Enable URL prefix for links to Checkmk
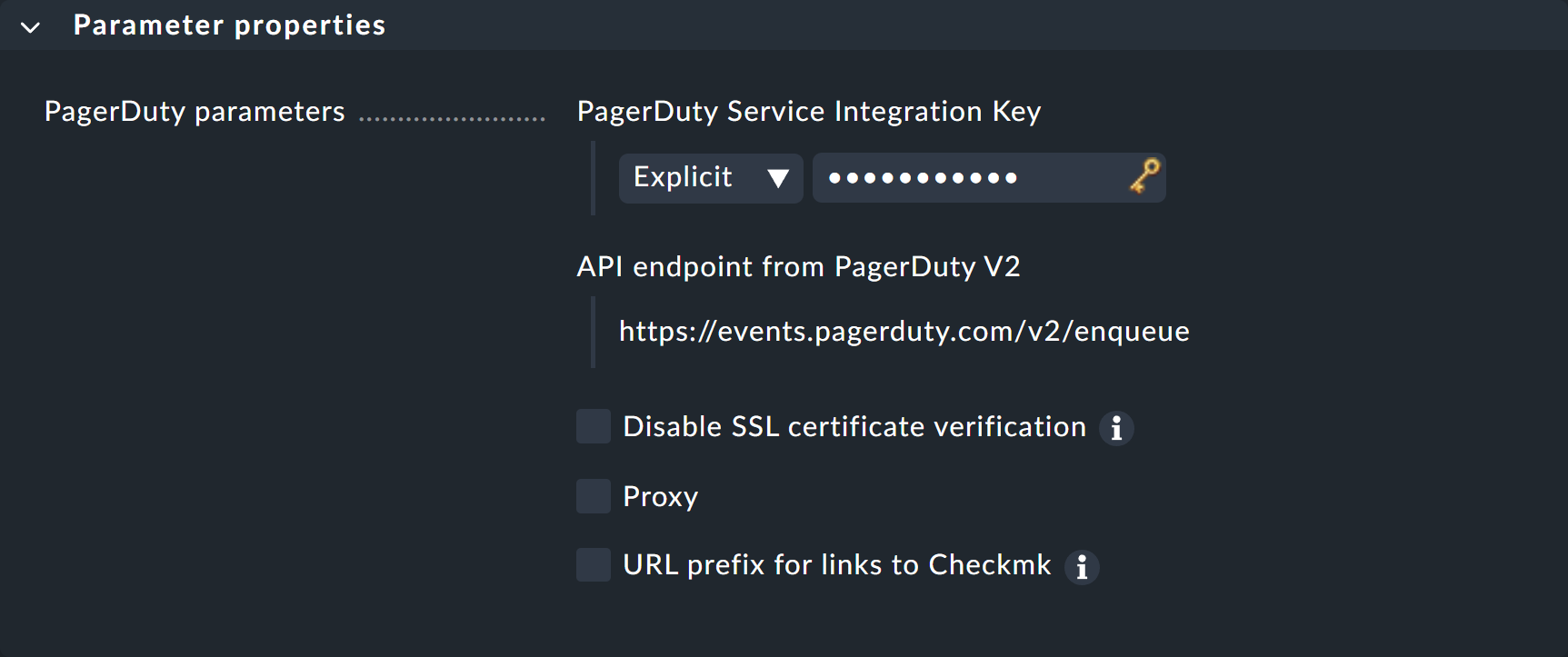 pos(594,564)
